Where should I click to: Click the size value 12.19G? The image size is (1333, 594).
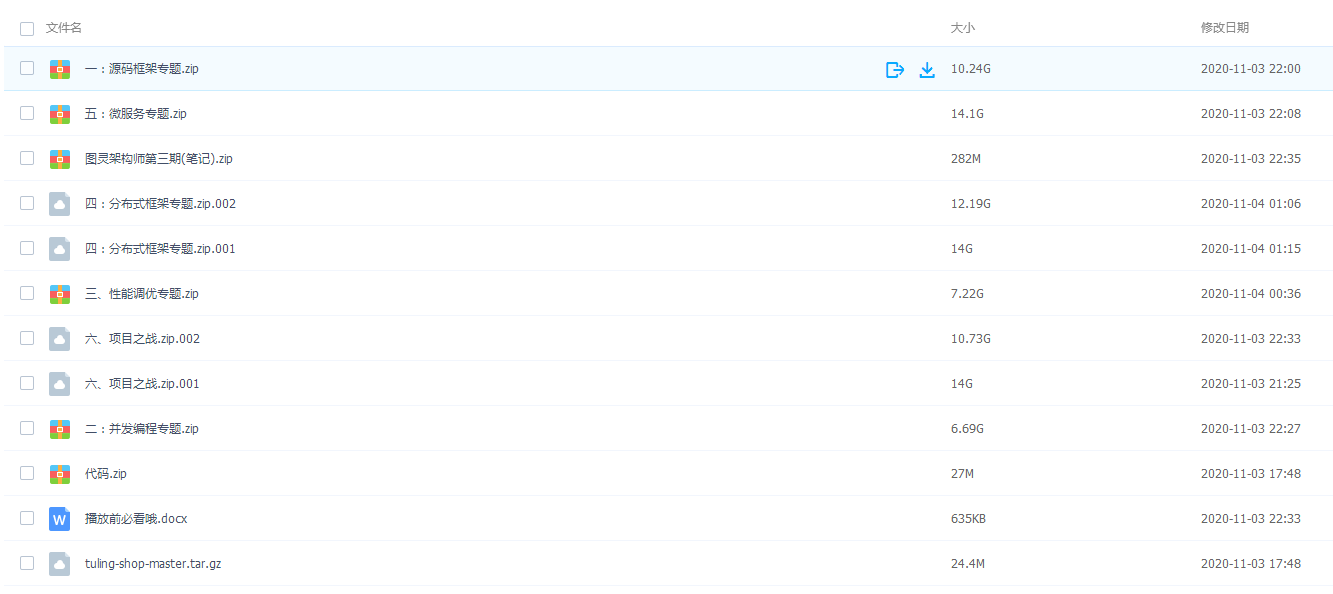pos(971,204)
